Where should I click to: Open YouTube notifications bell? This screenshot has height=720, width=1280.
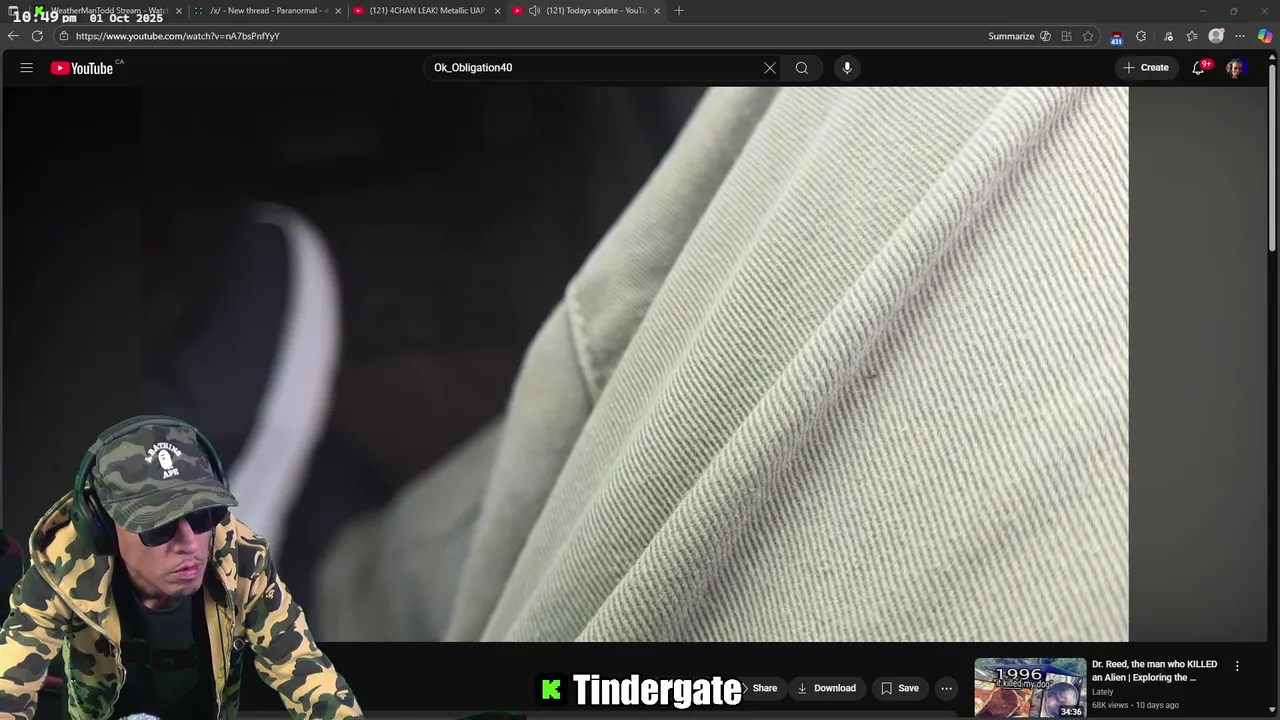pyautogui.click(x=1198, y=68)
